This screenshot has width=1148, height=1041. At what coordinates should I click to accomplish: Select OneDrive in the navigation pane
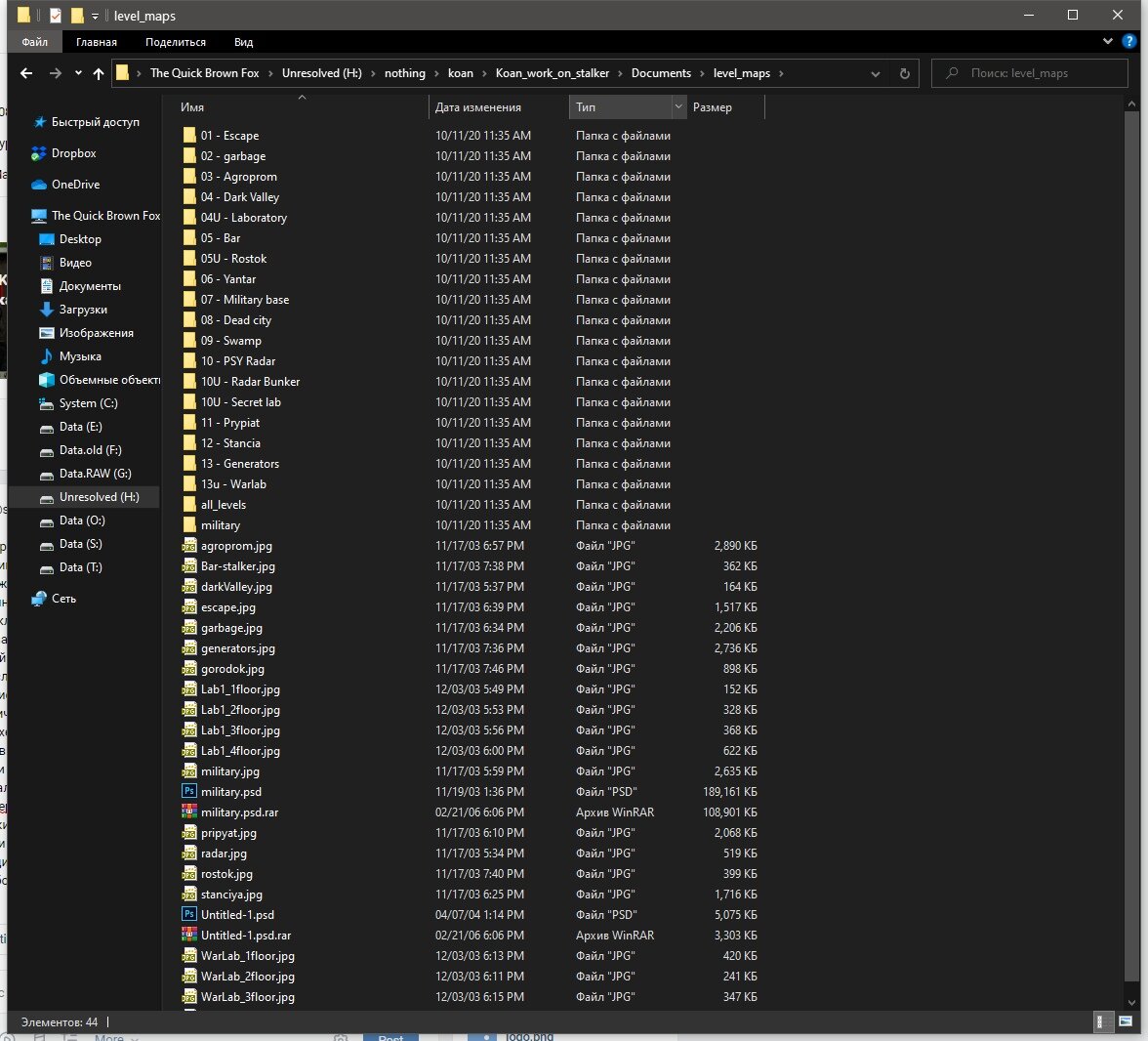[x=75, y=185]
